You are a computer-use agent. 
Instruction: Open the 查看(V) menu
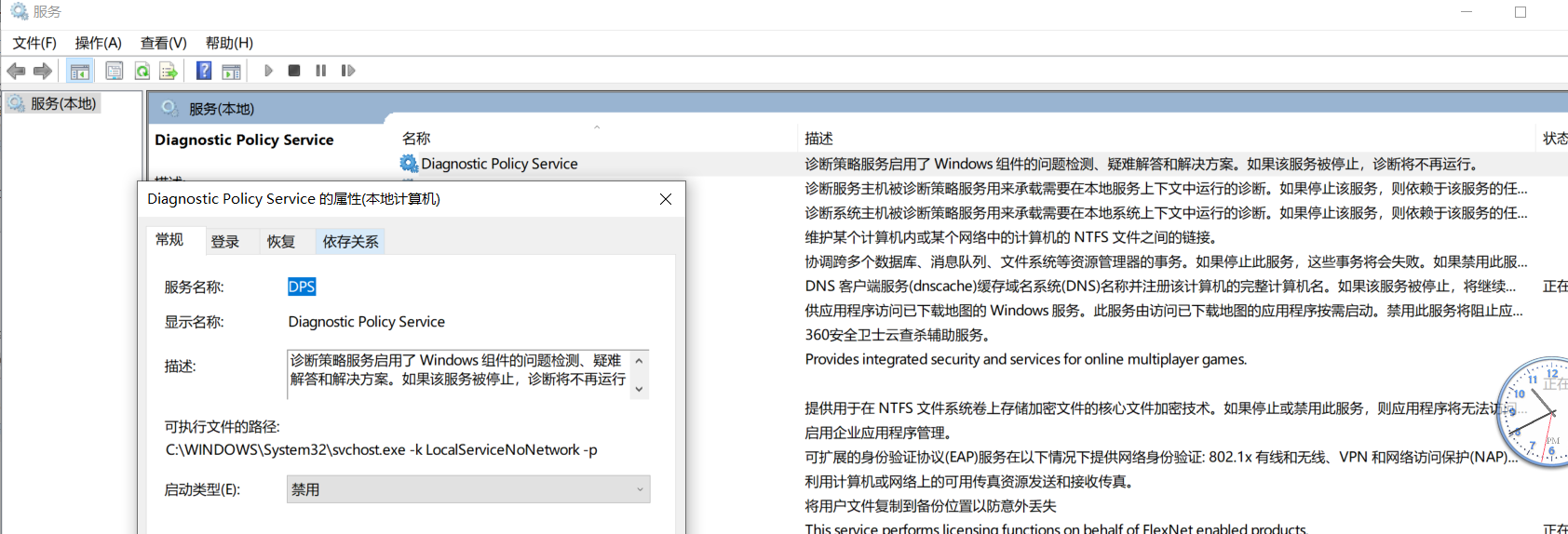pos(164,43)
